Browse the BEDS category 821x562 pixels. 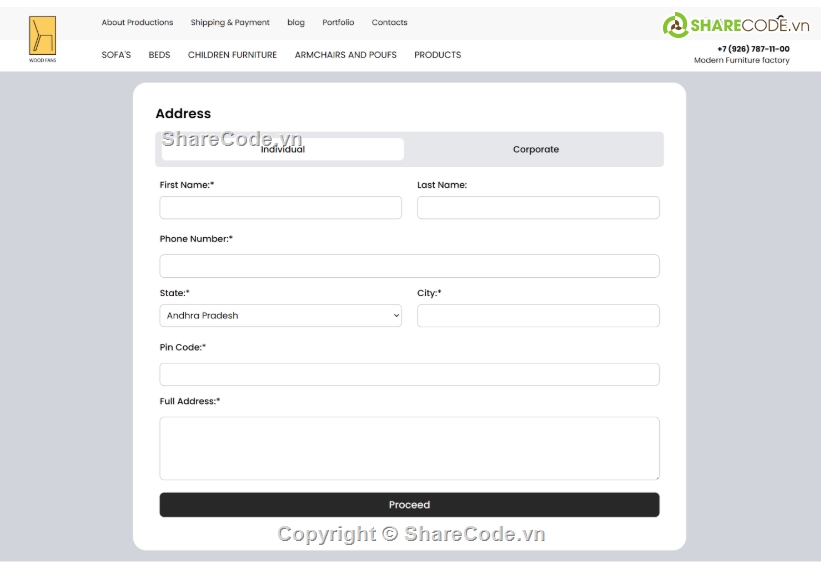point(159,55)
